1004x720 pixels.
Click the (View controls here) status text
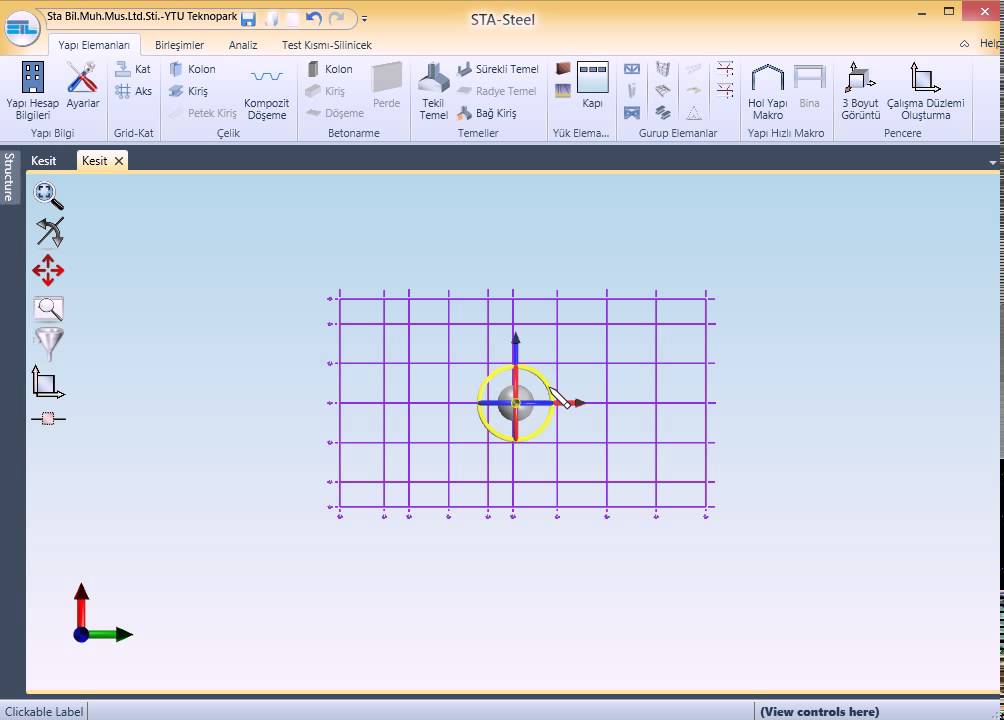click(820, 712)
